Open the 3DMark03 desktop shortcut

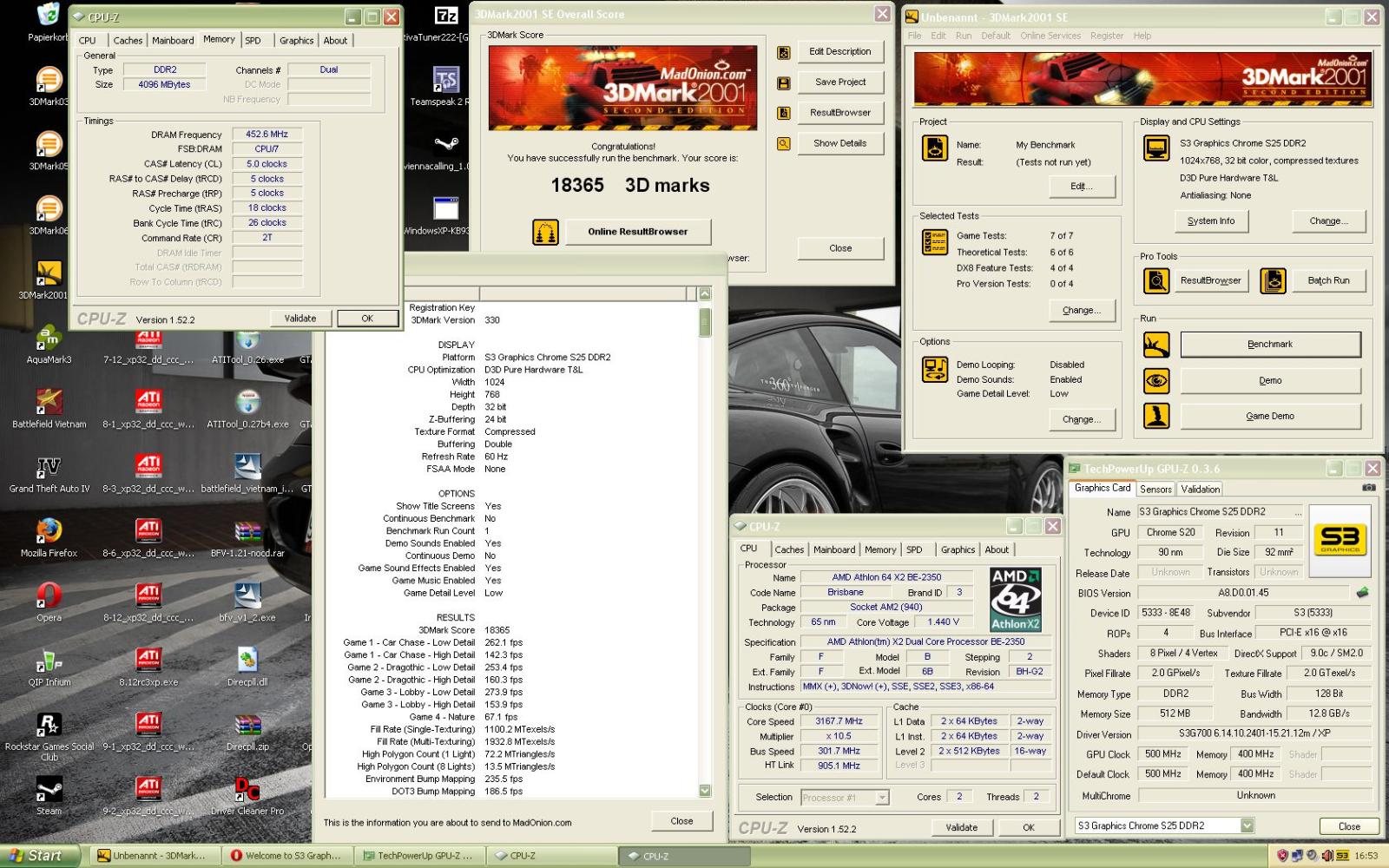[49, 80]
